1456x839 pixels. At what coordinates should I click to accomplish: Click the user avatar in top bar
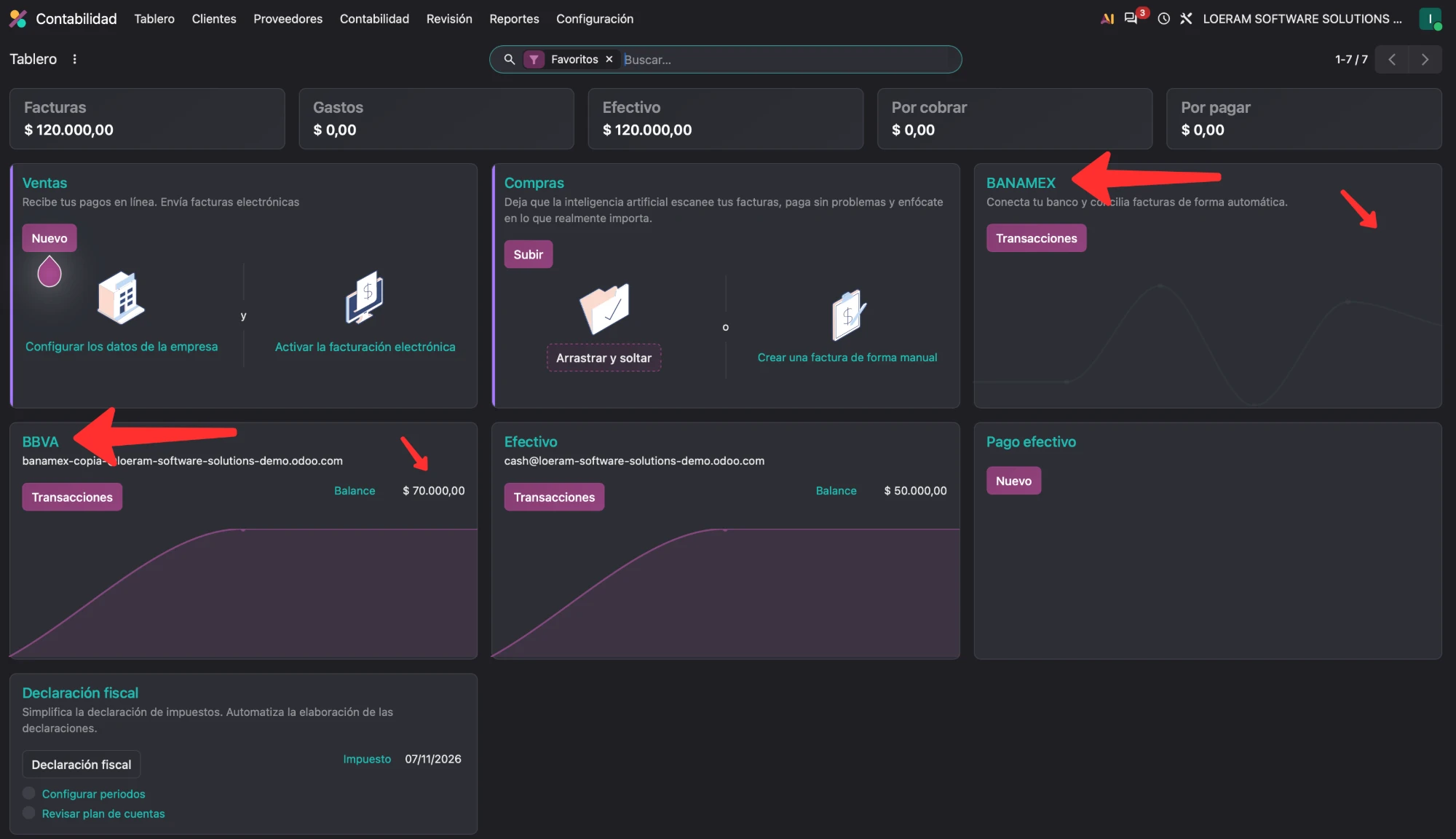click(x=1430, y=19)
